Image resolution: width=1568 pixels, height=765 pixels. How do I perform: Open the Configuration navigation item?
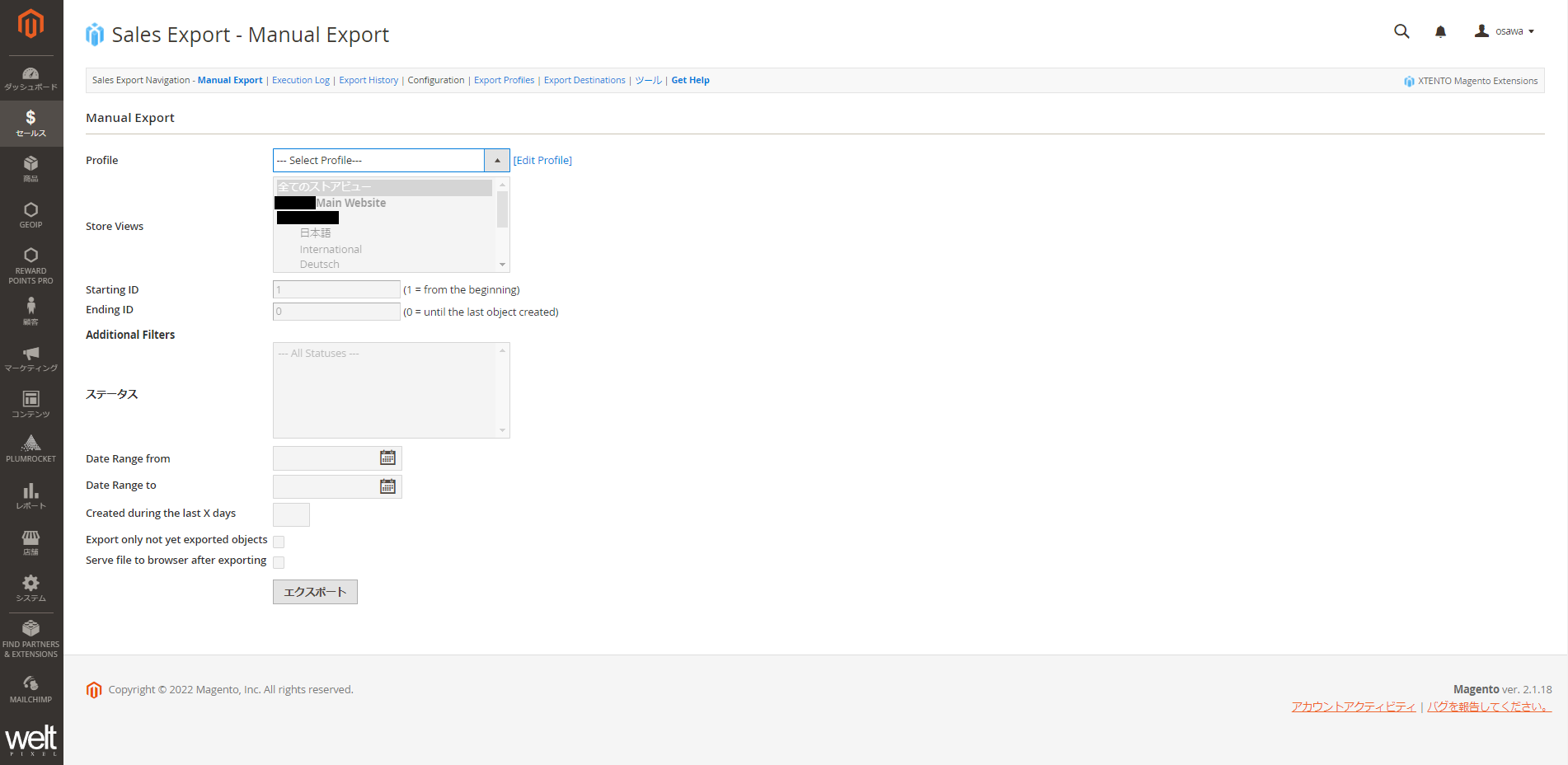click(436, 80)
